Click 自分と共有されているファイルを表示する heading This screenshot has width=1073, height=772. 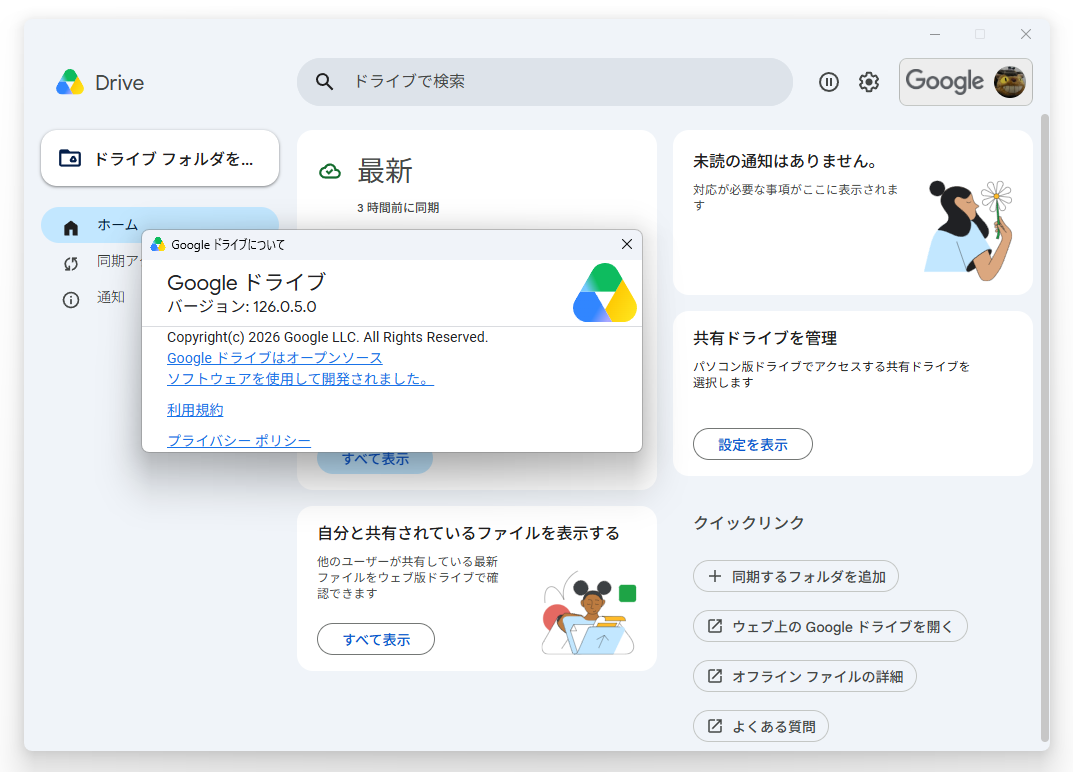pos(469,533)
